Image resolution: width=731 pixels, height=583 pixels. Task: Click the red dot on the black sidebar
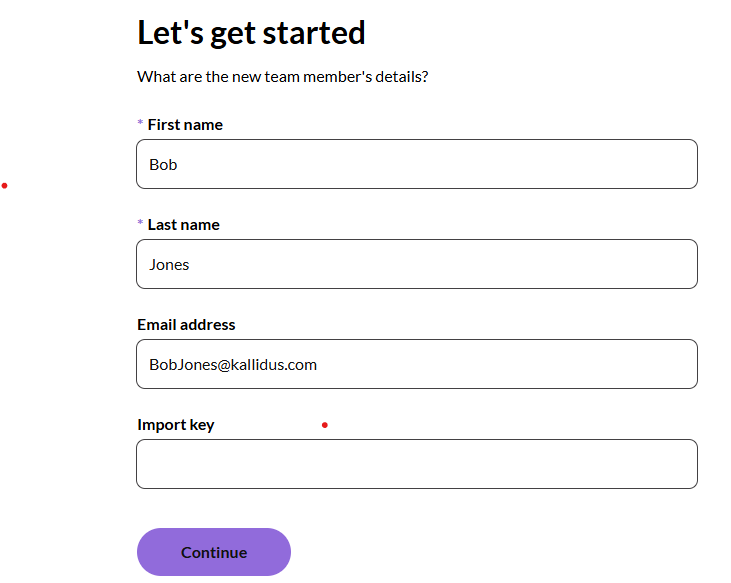[x=5, y=185]
